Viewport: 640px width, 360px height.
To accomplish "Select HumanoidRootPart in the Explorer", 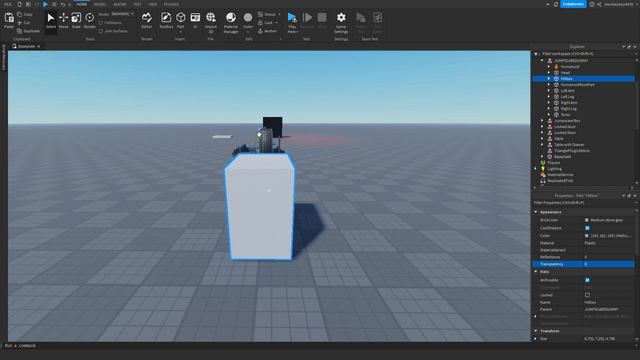I will coord(577,85).
